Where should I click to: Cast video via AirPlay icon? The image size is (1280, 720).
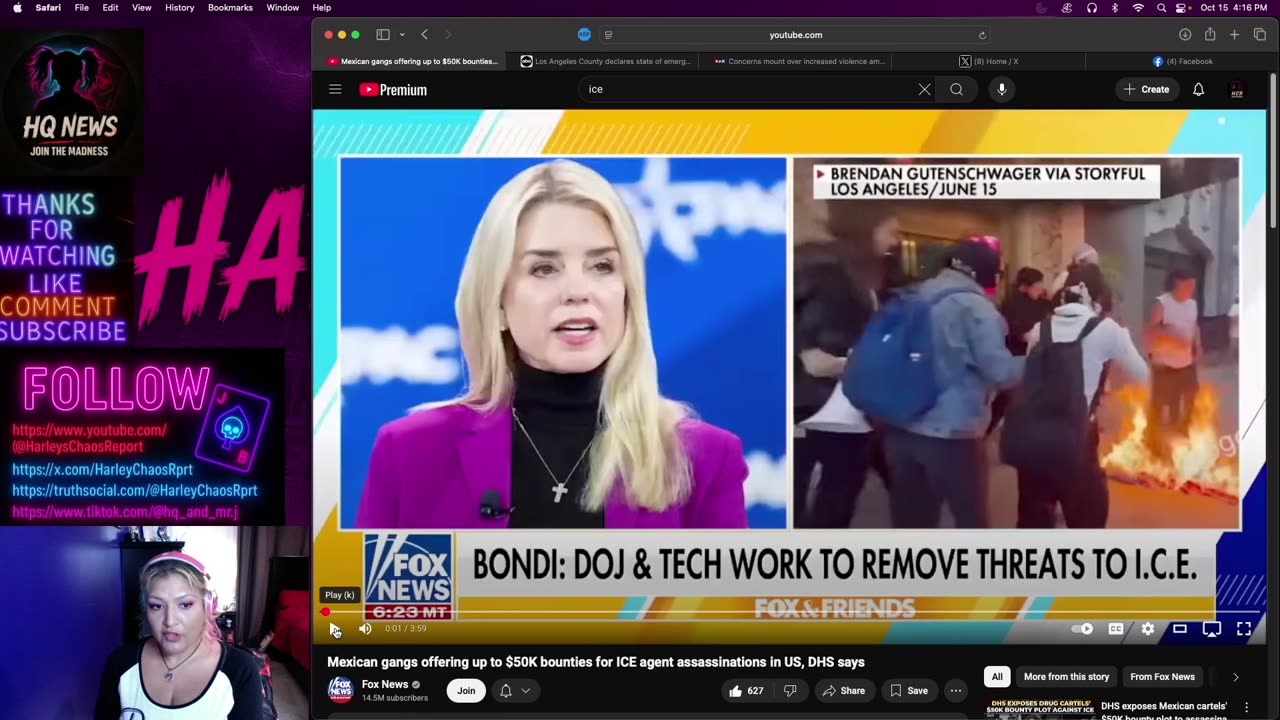coord(1212,629)
